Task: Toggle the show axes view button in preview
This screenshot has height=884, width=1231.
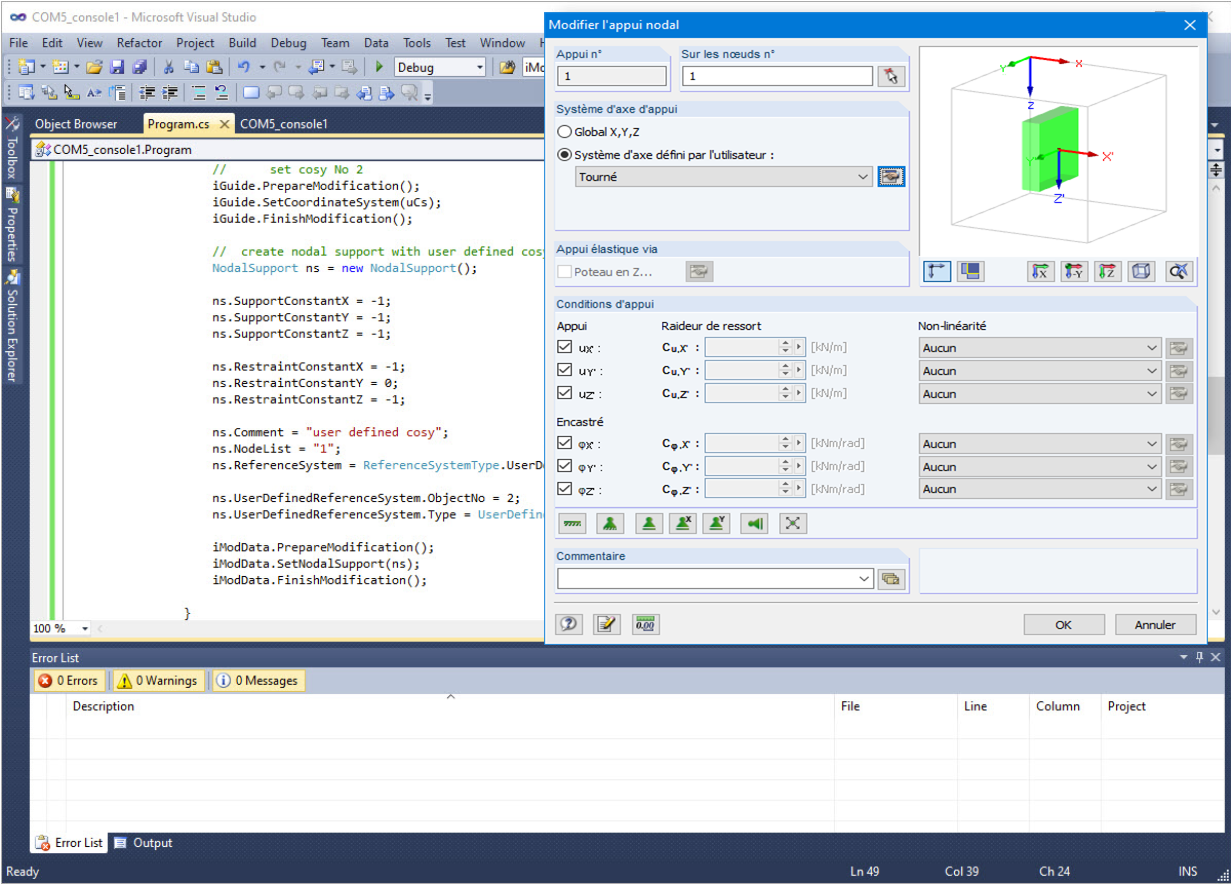Action: click(x=937, y=271)
